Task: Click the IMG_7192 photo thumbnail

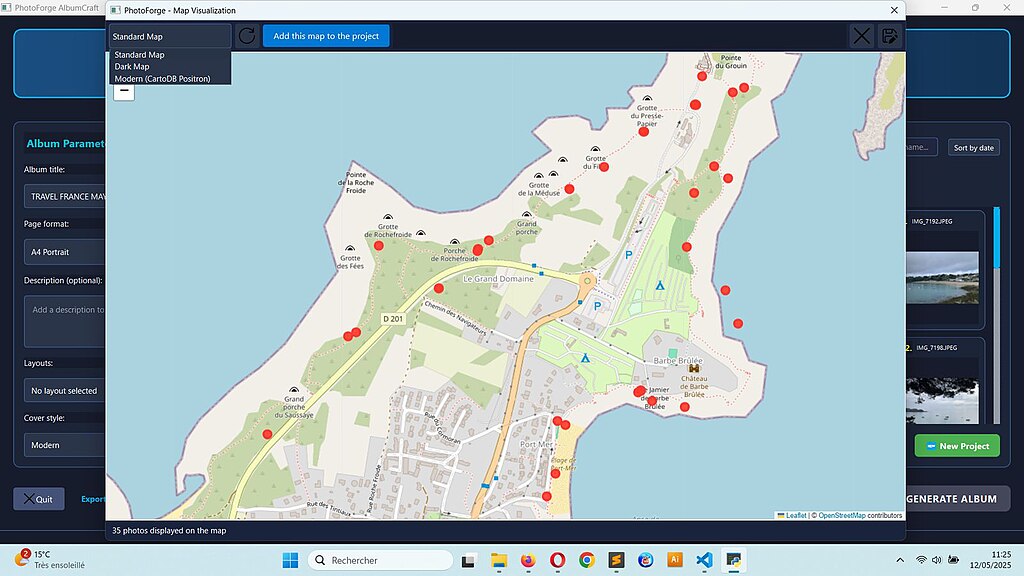Action: [943, 277]
